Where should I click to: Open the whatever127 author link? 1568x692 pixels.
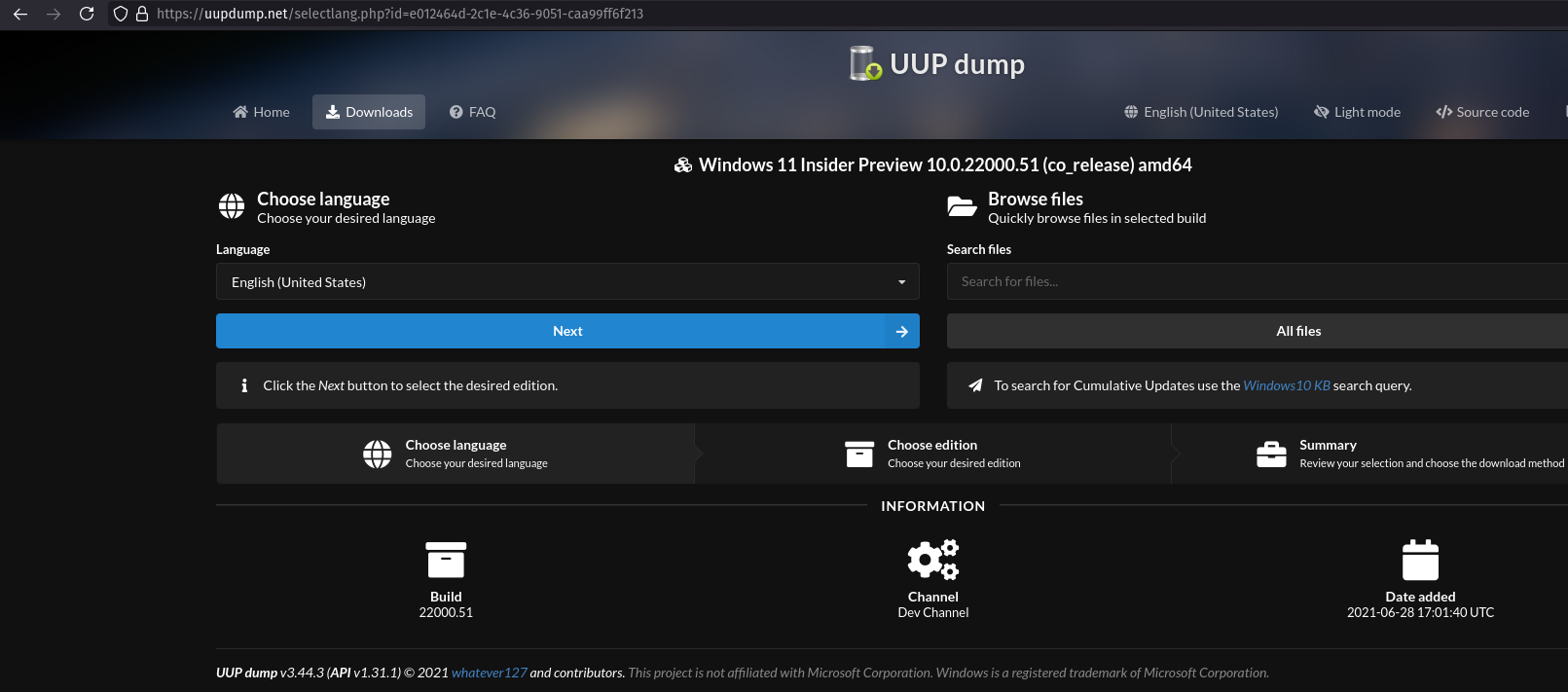(x=489, y=673)
